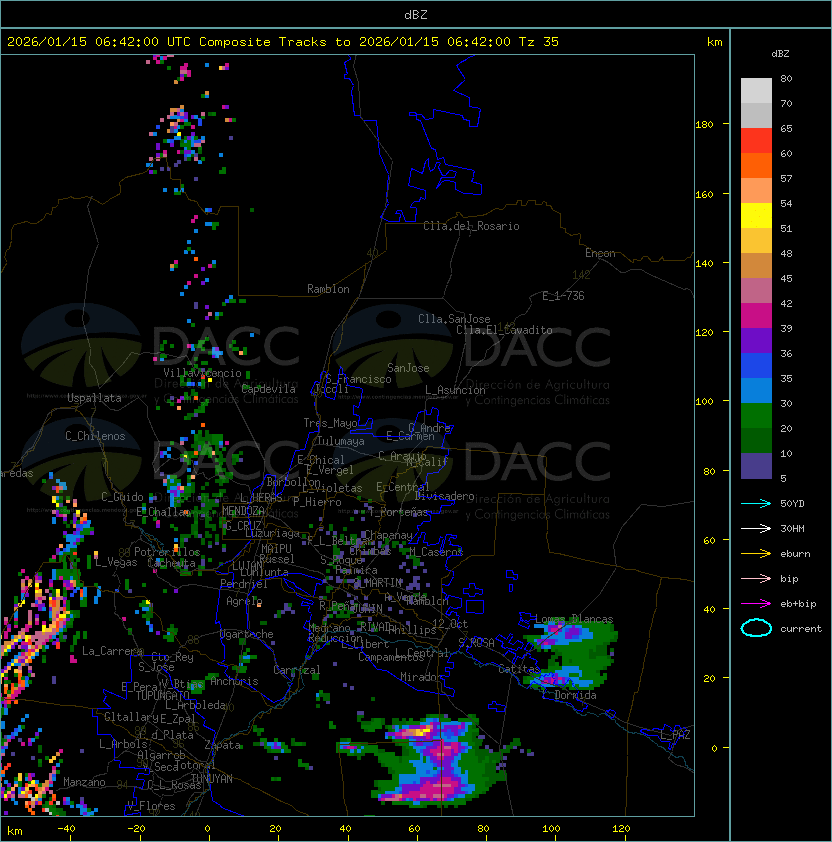Viewport: 832px width, 842px height.
Task: Click the TUNUYAN place label
Action: click(x=212, y=779)
